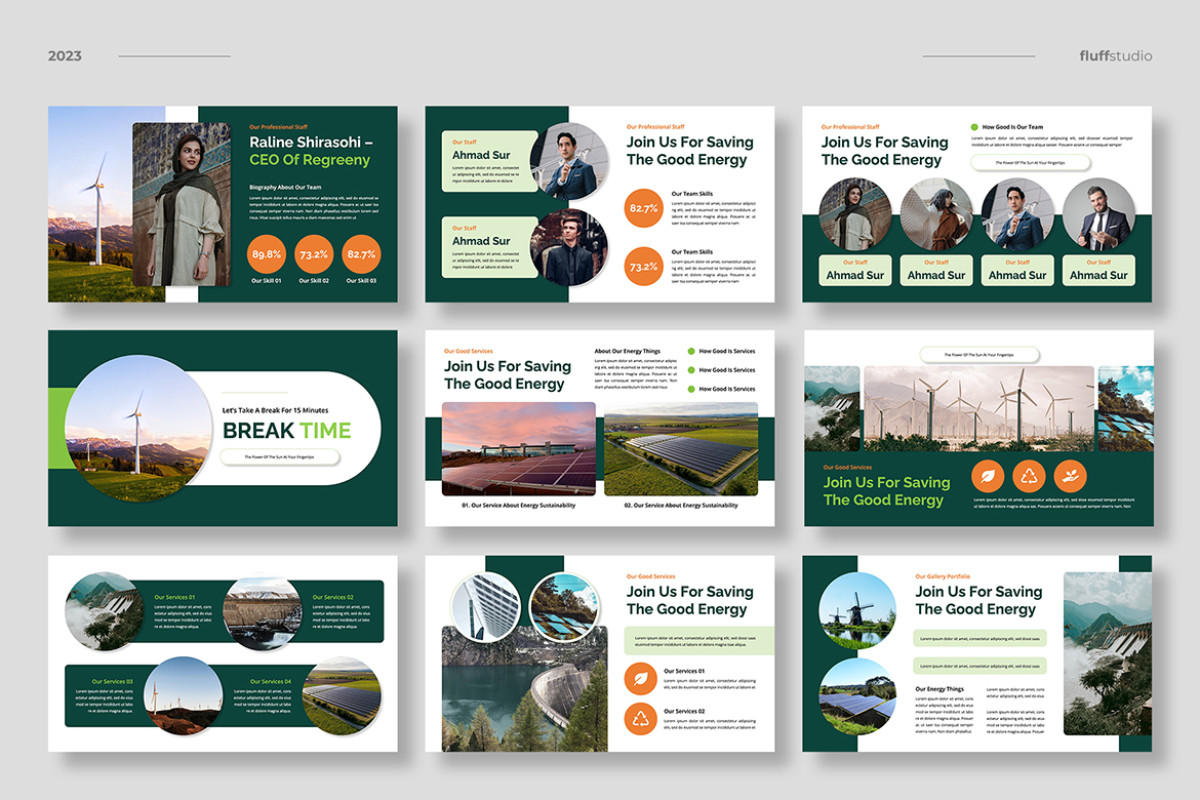Click the 73.2% Our Team Skills circle
The image size is (1200, 800).
tap(643, 267)
